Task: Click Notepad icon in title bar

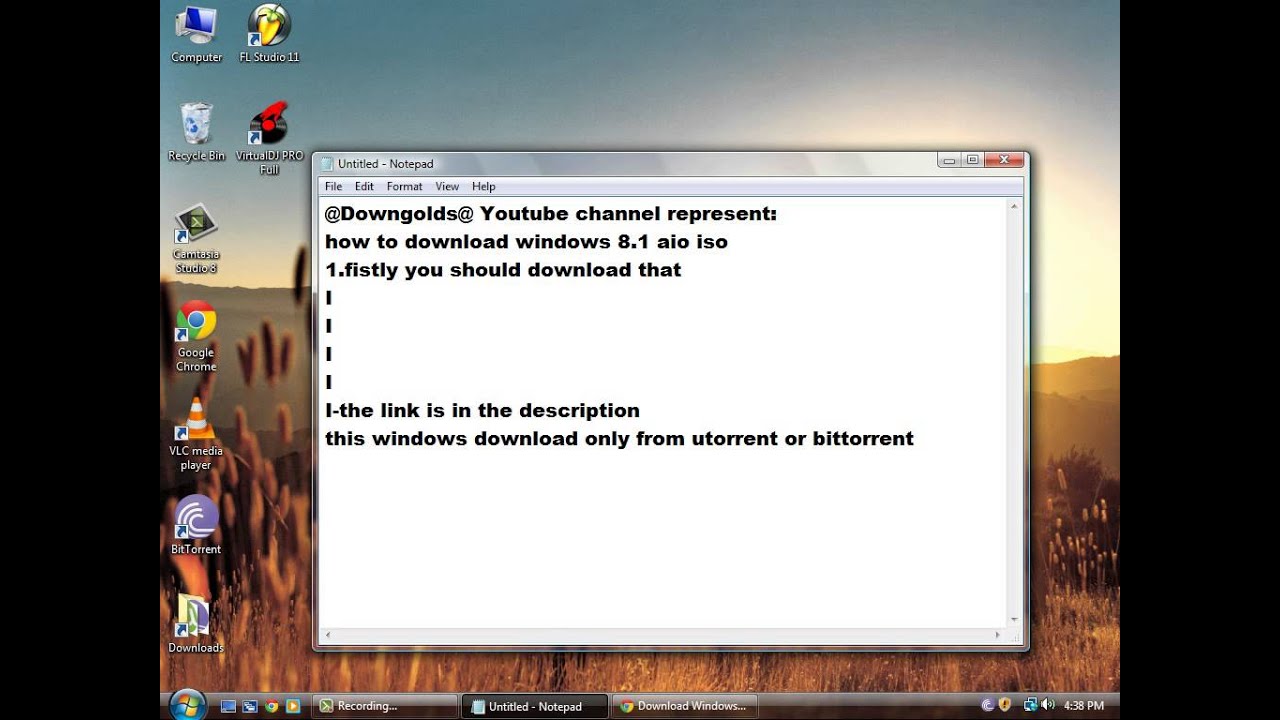Action: tap(326, 163)
